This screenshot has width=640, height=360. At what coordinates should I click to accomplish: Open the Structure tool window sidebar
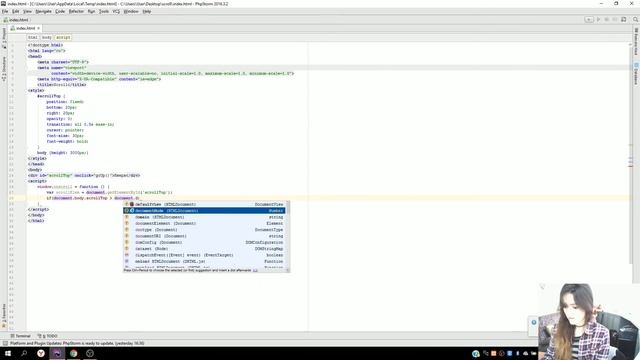click(4, 68)
